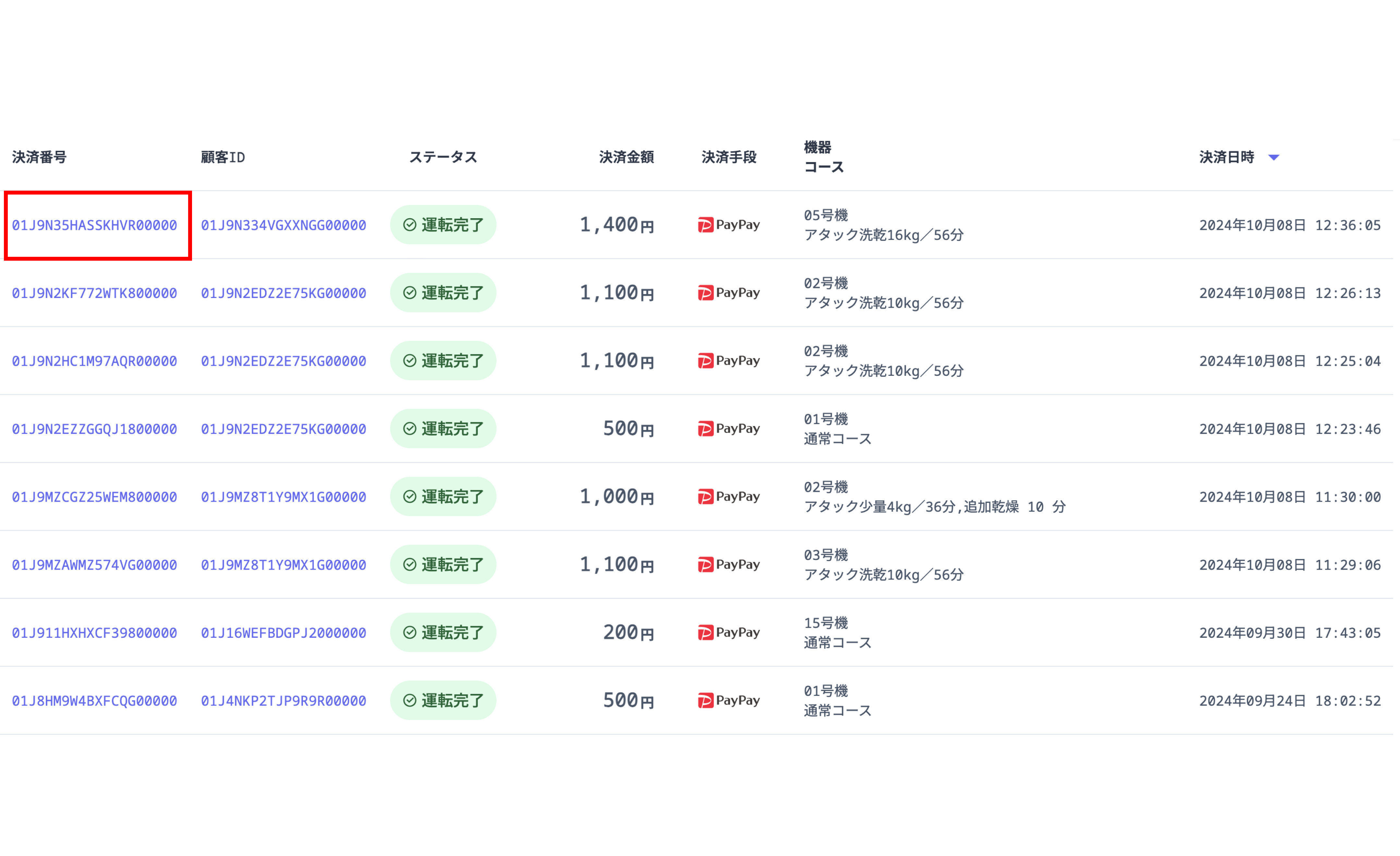Open payment 01J9N35HASSKHVR00000
Viewport: 1400px width, 856px height.
[x=94, y=225]
